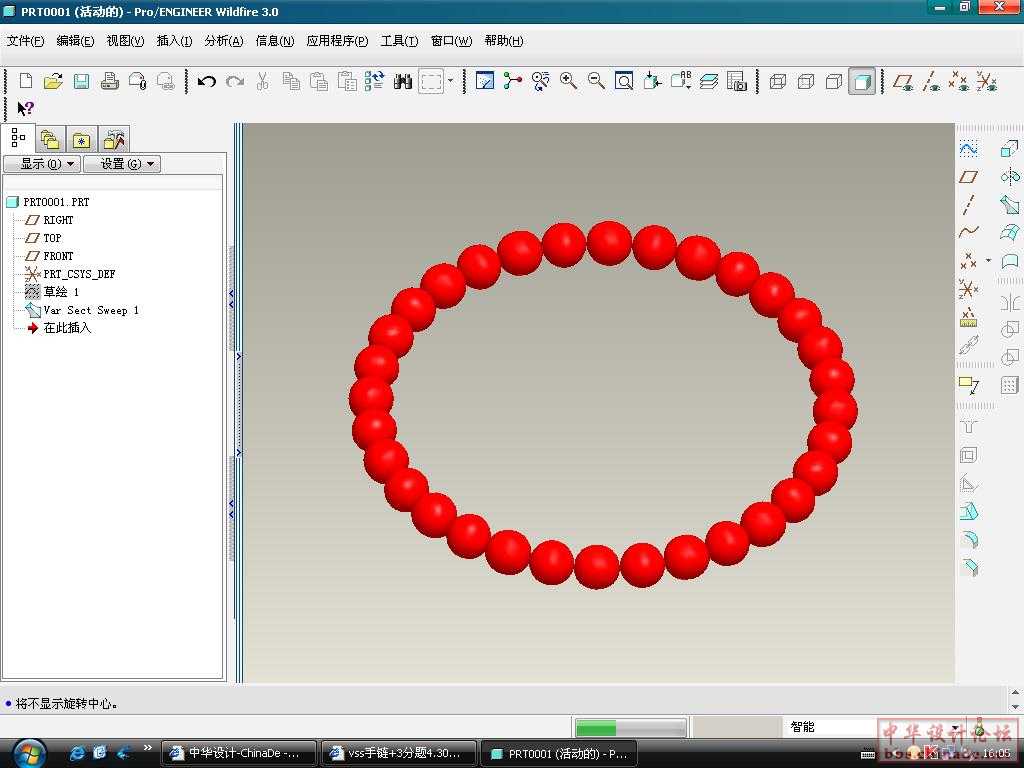Screen dimensions: 1024x768
Task: Click the zoom in magnifier icon
Action: (568, 81)
